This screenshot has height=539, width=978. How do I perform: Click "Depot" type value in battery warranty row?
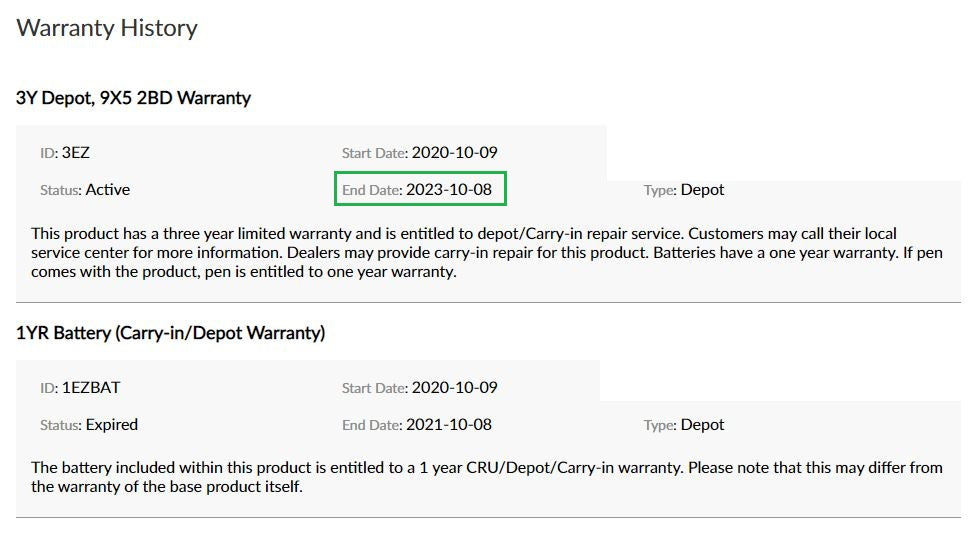(x=702, y=424)
